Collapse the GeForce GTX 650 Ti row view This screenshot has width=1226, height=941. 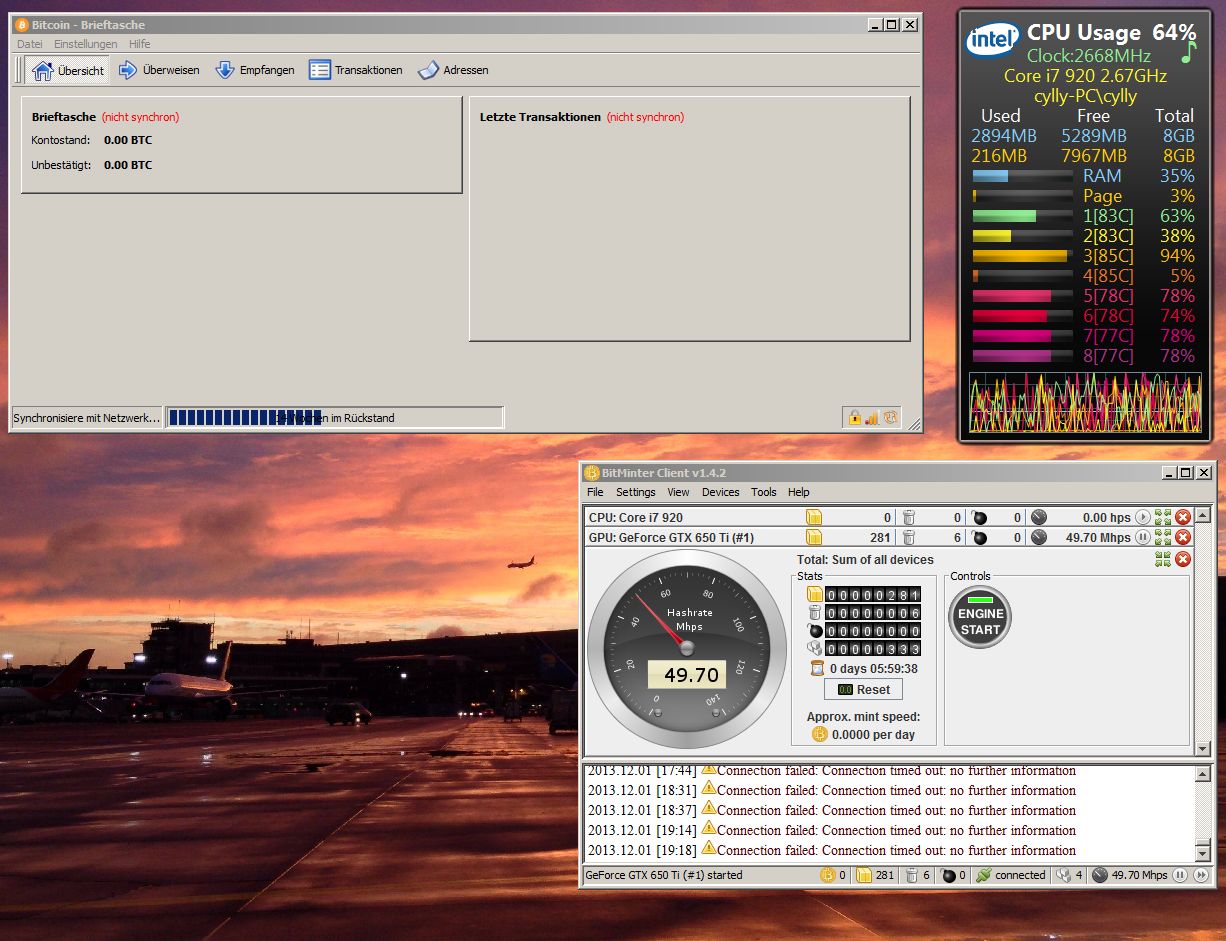pyautogui.click(x=1163, y=537)
